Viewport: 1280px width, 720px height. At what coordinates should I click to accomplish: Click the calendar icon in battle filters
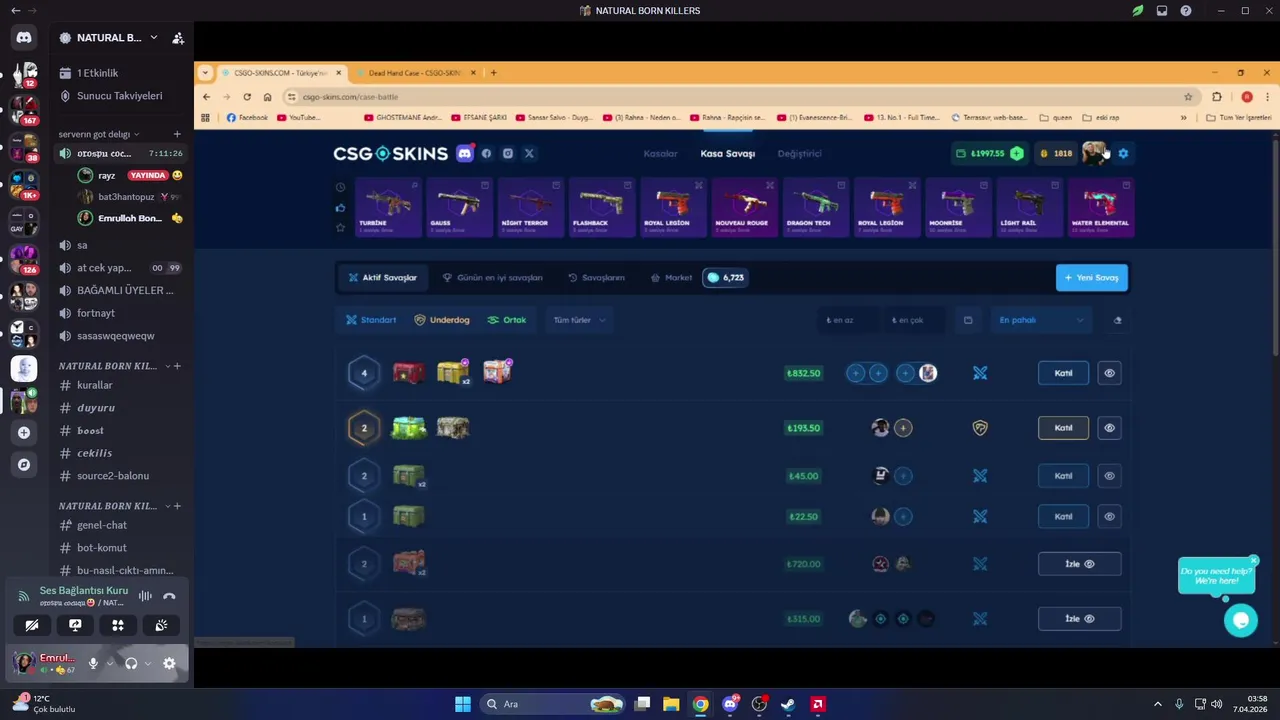pyautogui.click(x=968, y=320)
